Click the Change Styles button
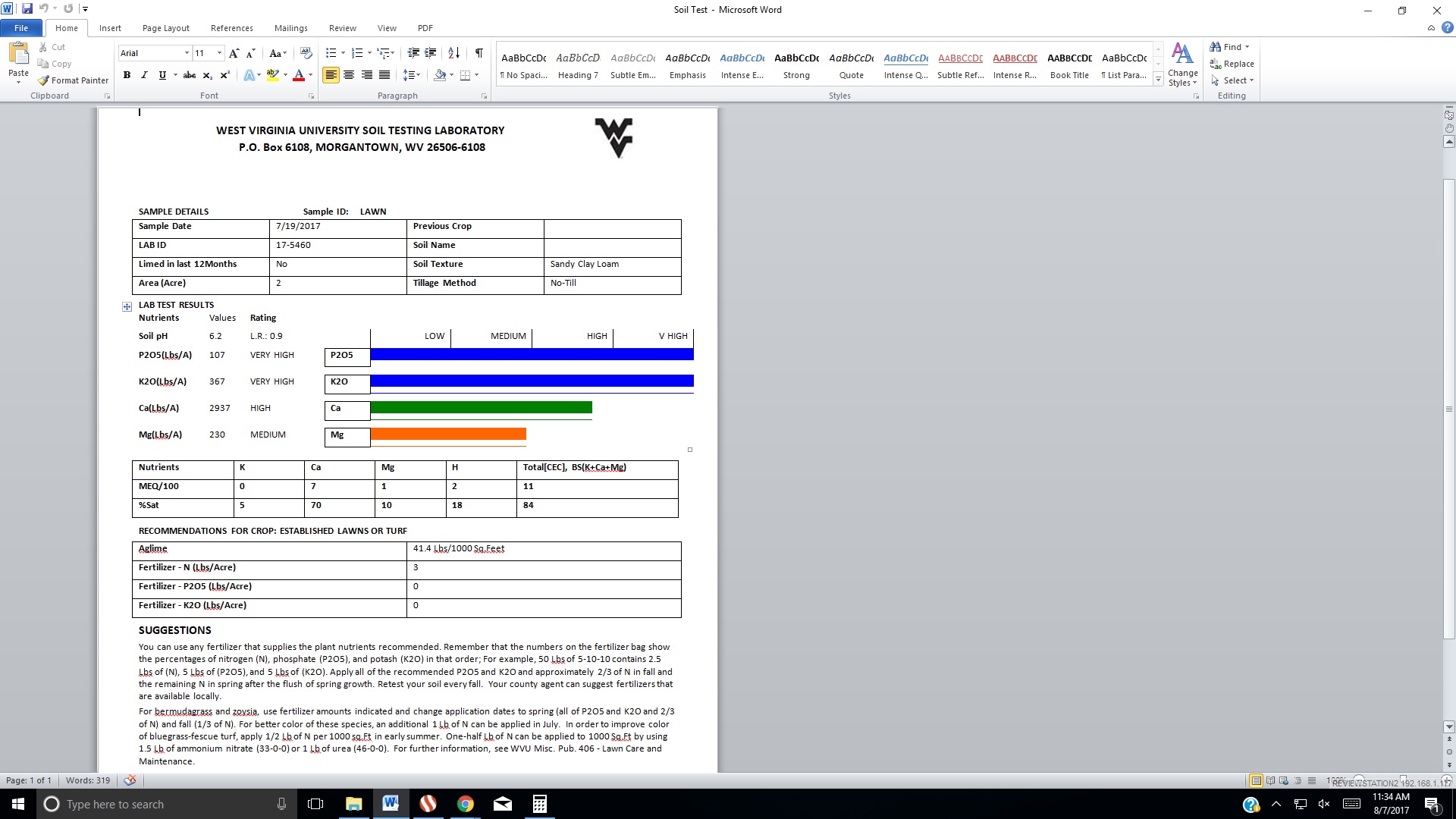 (x=1182, y=64)
